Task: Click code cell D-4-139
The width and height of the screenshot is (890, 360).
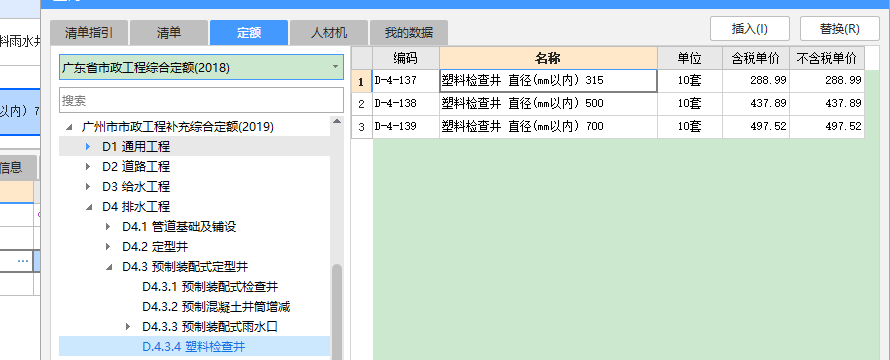Action: [x=406, y=127]
